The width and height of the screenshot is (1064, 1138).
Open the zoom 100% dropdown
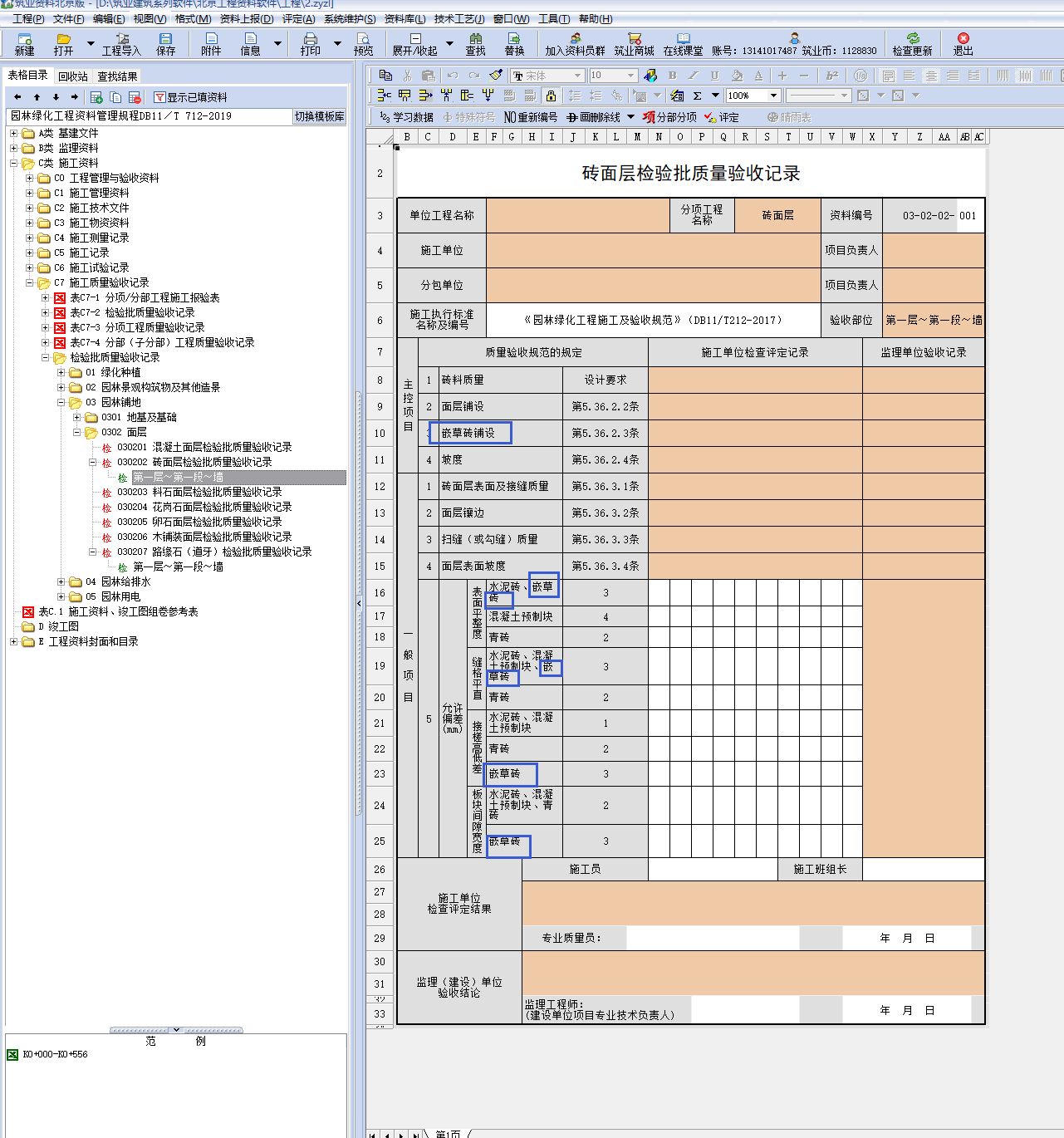pyautogui.click(x=774, y=96)
